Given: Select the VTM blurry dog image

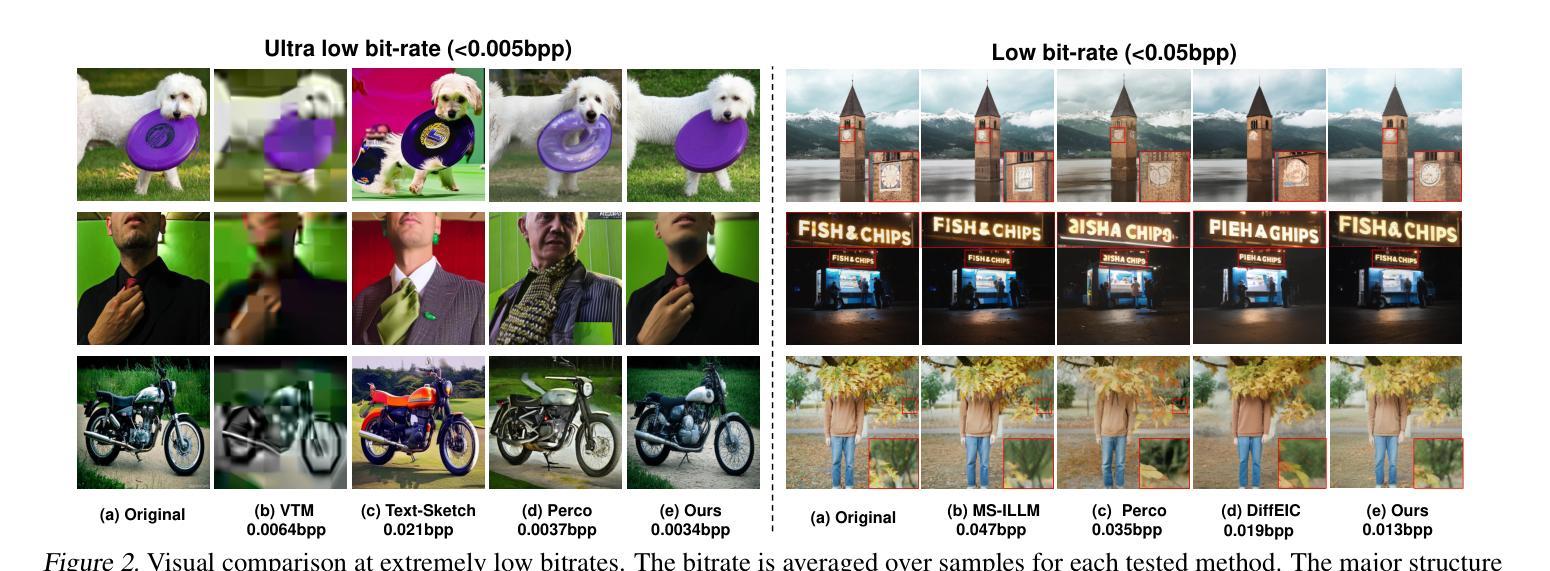Looking at the screenshot, I should [280, 135].
